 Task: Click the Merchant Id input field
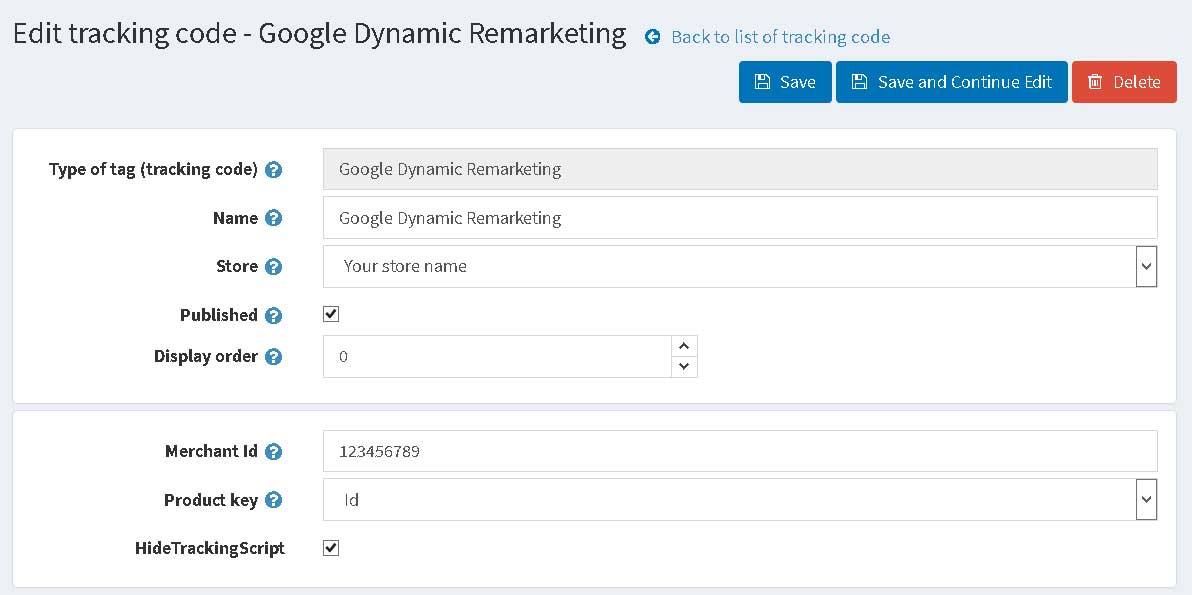740,451
